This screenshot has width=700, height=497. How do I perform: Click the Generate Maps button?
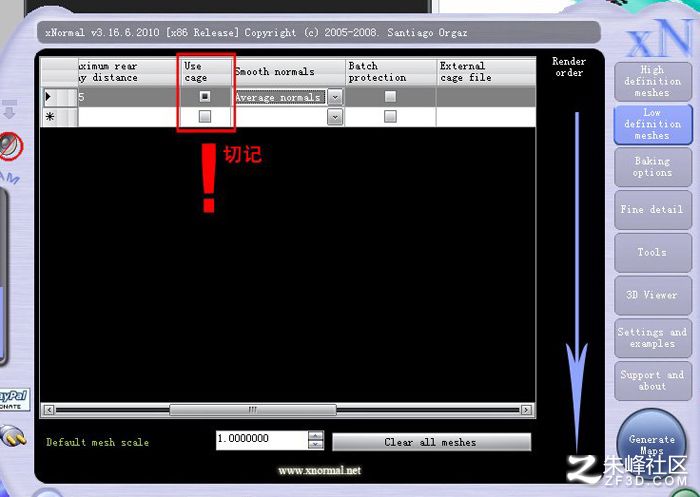[x=652, y=442]
